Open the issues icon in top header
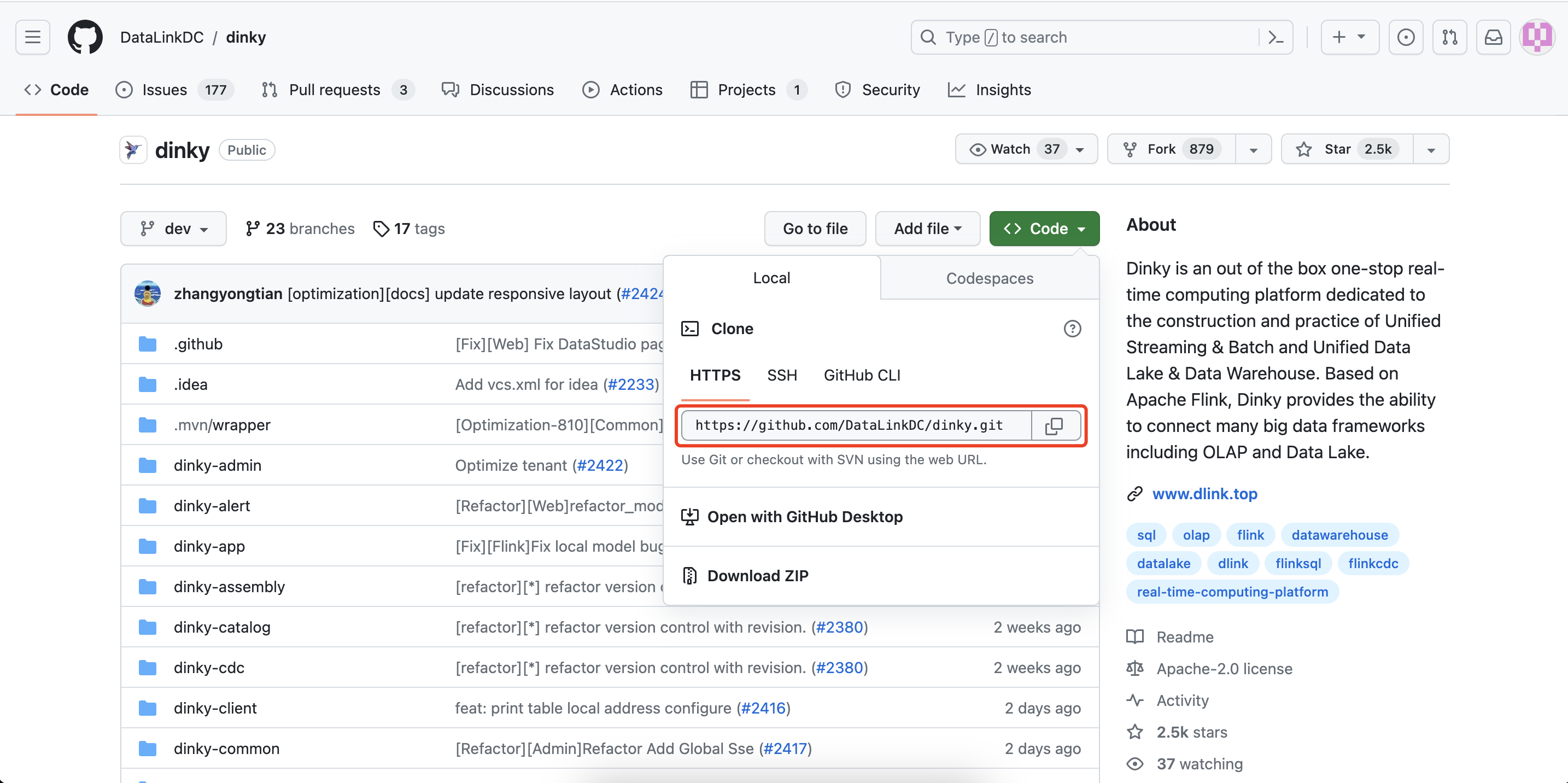The height and width of the screenshot is (783, 1568). (x=1406, y=37)
